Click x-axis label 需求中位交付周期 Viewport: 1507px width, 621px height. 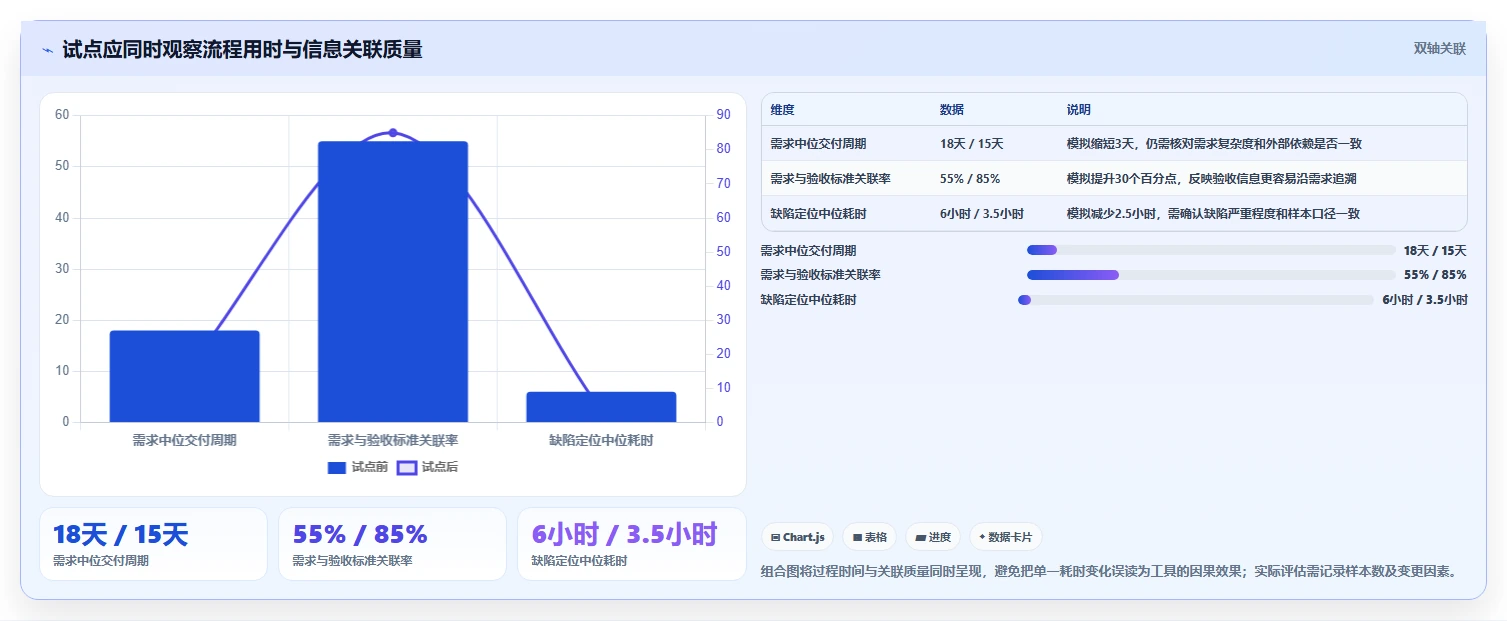tap(185, 440)
